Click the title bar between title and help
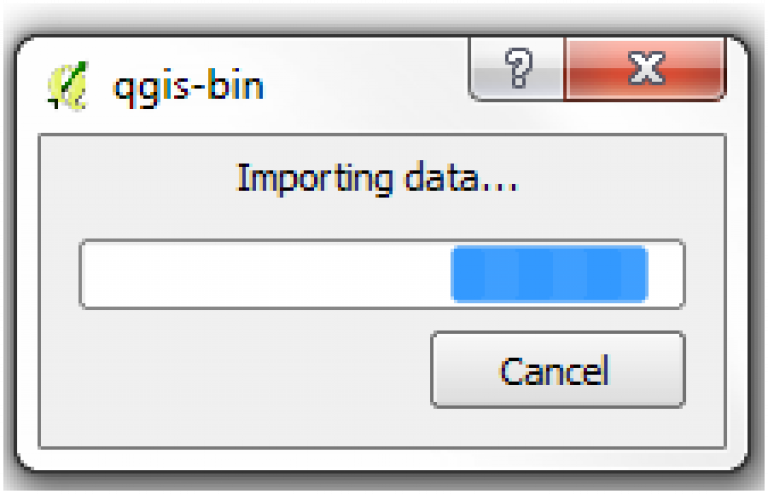The image size is (768, 494). click(x=367, y=86)
